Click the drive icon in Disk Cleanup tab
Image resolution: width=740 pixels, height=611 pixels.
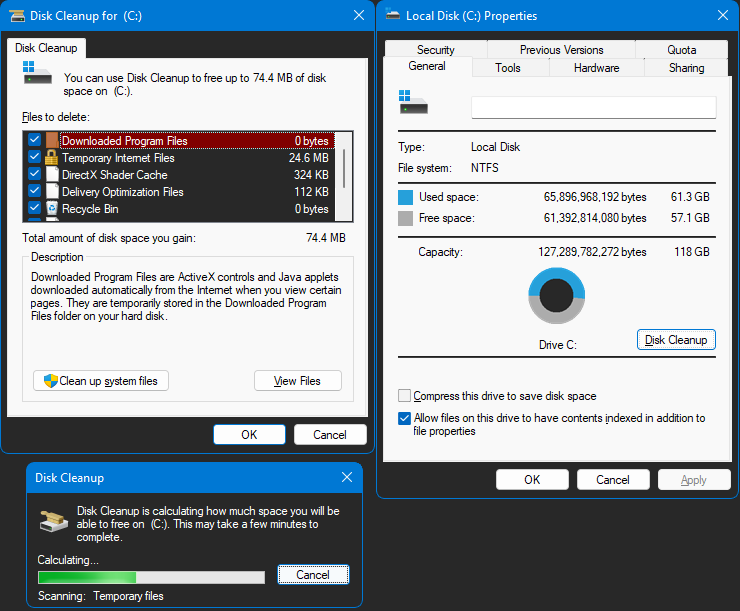click(37, 73)
